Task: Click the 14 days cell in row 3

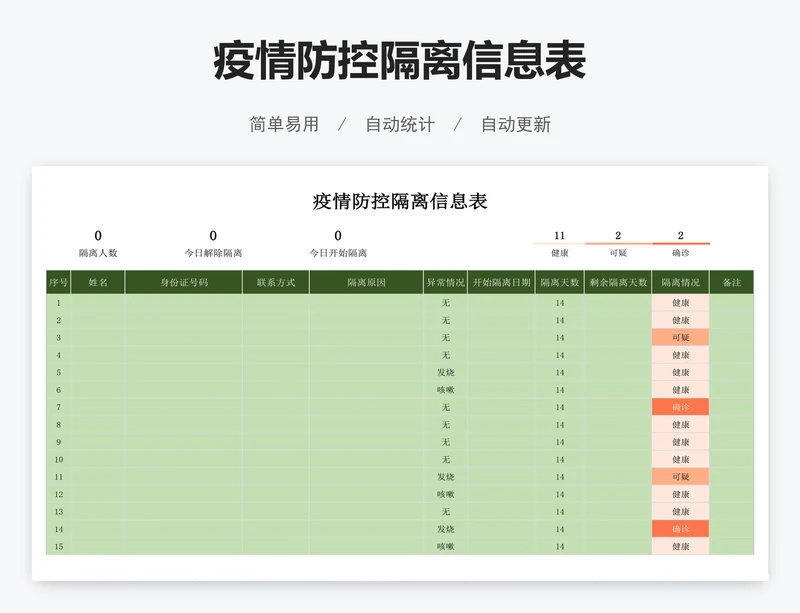Action: click(560, 337)
